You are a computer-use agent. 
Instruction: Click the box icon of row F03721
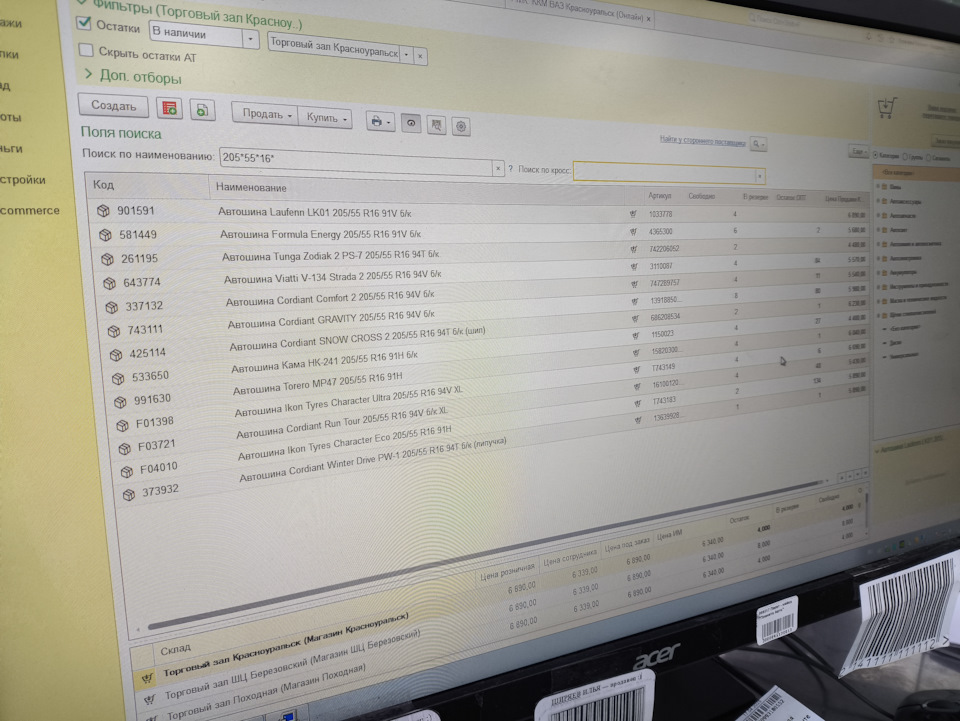[x=124, y=449]
